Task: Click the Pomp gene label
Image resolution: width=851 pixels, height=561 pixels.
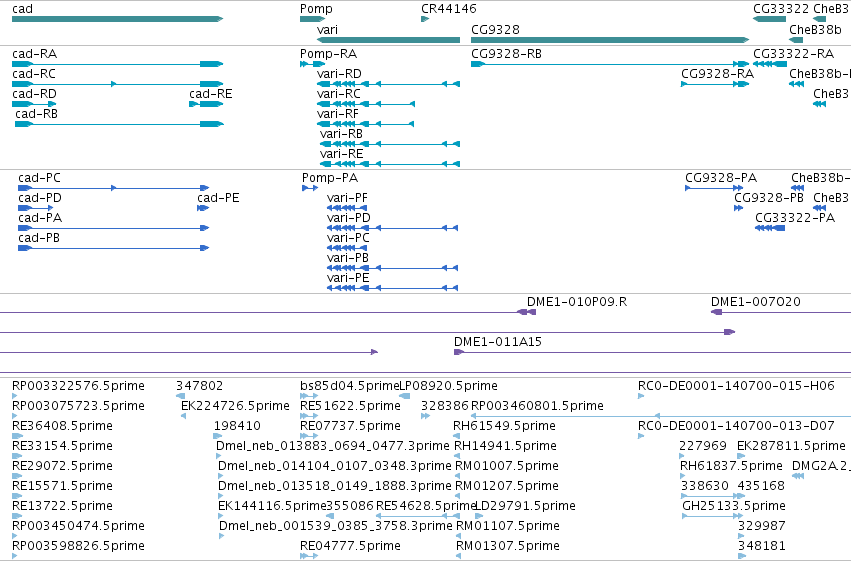Action: click(x=316, y=9)
